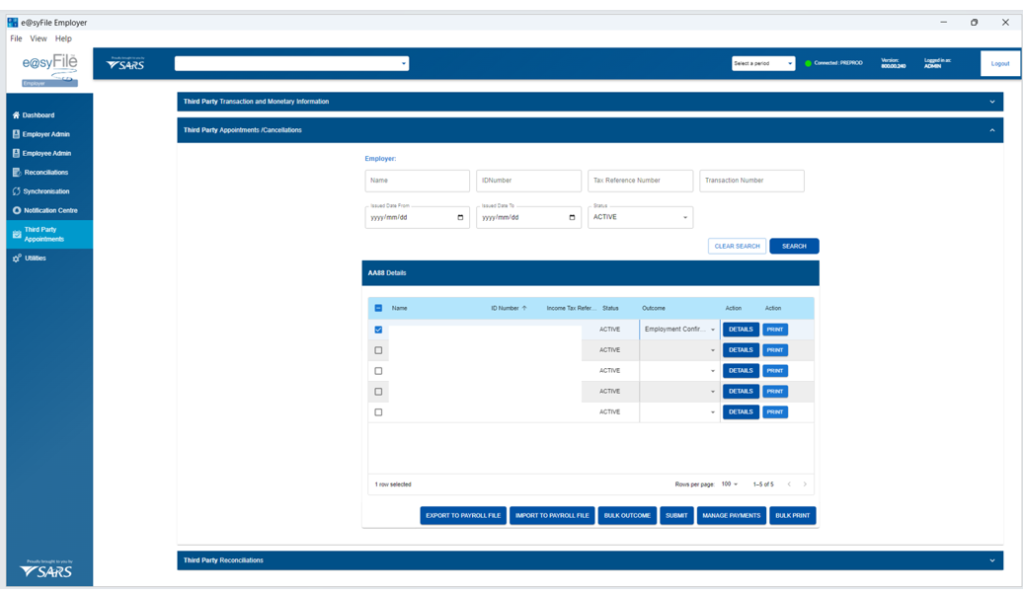The width and height of the screenshot is (1024, 594).
Task: Click EXPORT TO PAYROLL FILE button
Action: click(463, 516)
